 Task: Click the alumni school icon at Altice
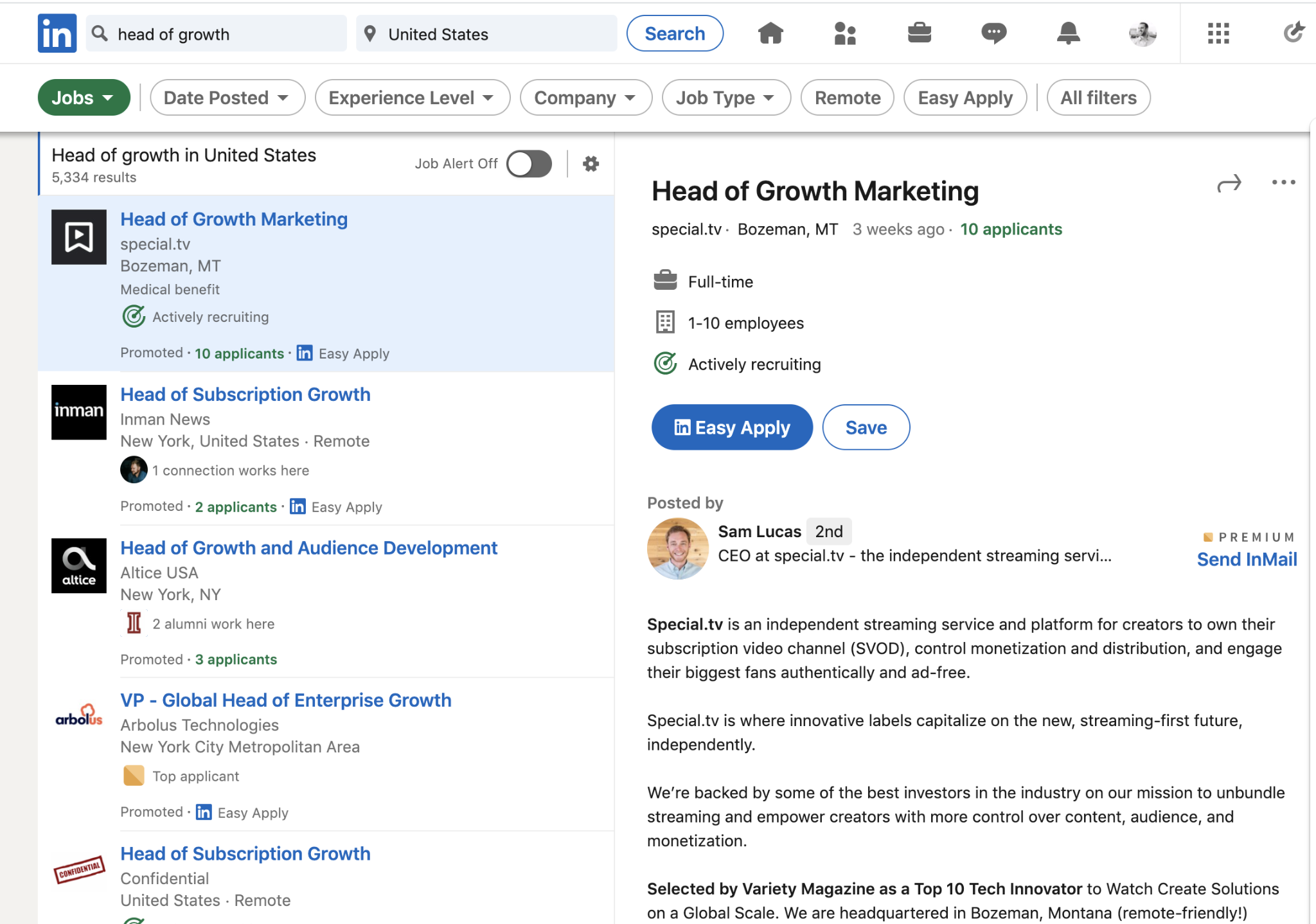click(x=134, y=623)
